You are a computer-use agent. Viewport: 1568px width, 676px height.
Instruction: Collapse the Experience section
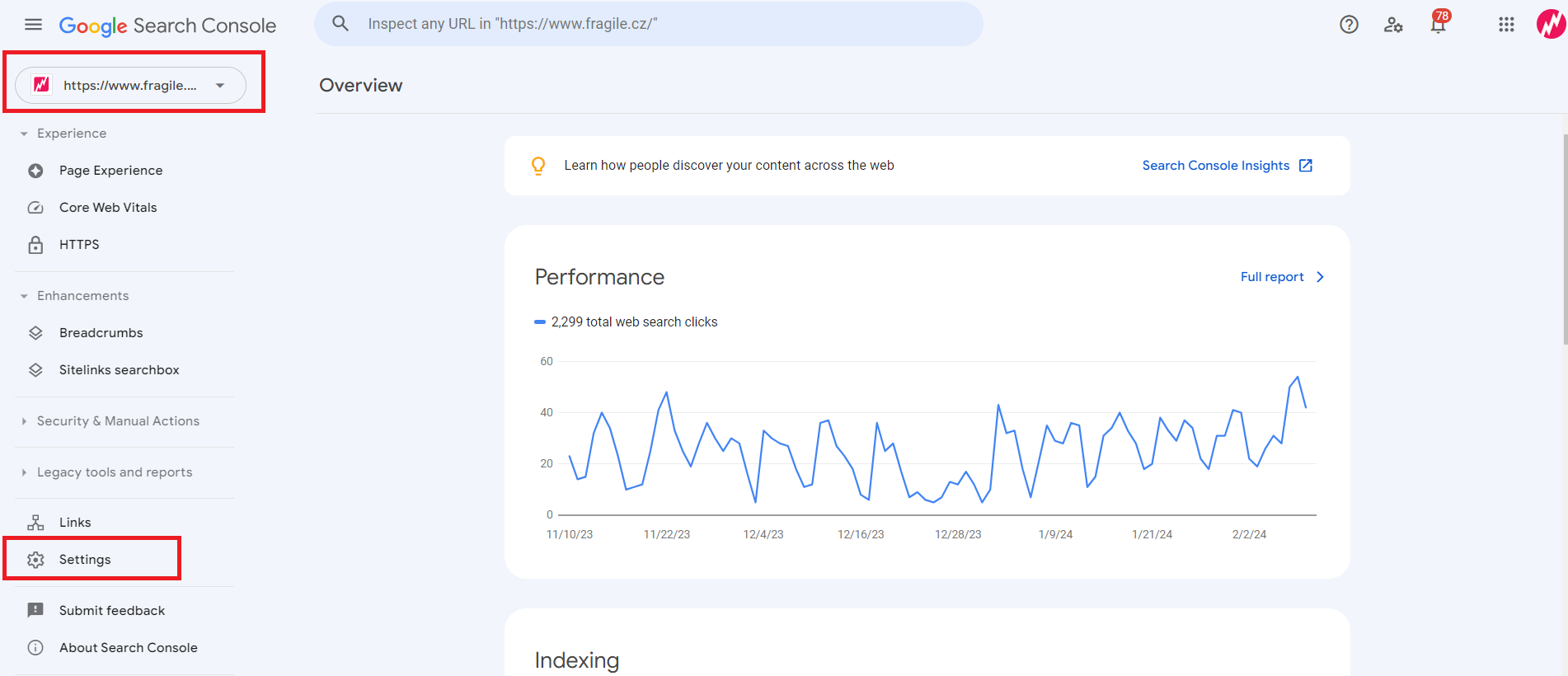point(24,134)
